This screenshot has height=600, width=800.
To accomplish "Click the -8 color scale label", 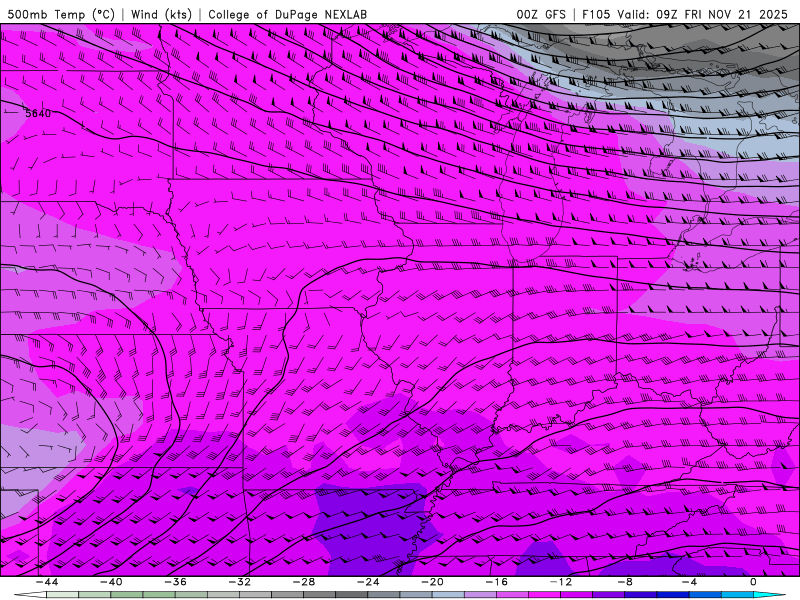I will pyautogui.click(x=626, y=582).
